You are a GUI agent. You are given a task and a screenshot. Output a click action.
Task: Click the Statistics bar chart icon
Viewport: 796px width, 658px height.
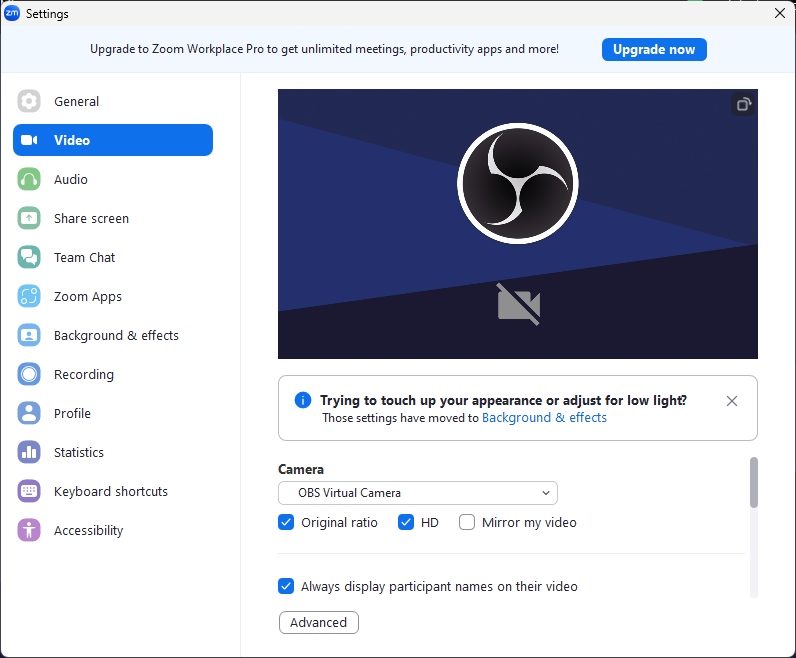[29, 452]
